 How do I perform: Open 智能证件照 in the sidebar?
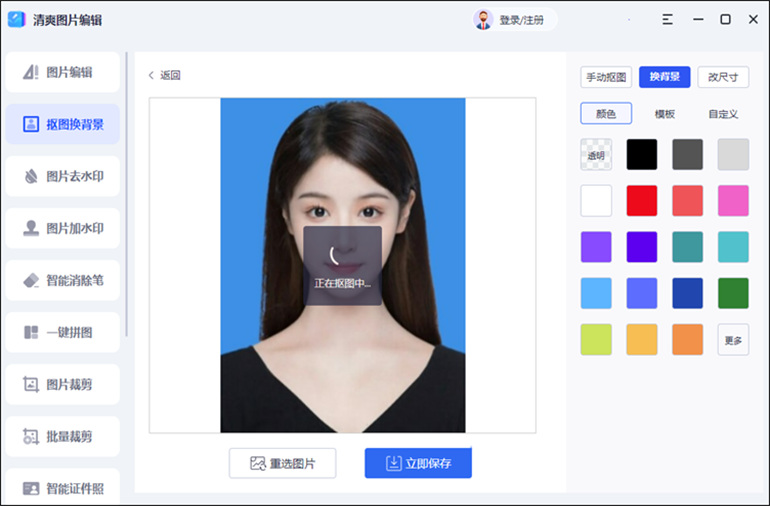[x=62, y=486]
